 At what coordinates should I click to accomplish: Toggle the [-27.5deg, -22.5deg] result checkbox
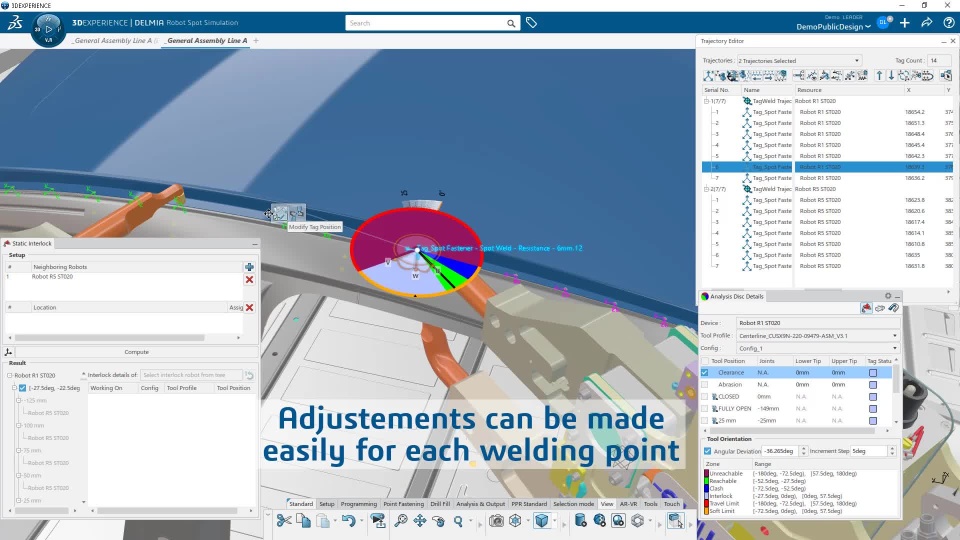tap(23, 388)
